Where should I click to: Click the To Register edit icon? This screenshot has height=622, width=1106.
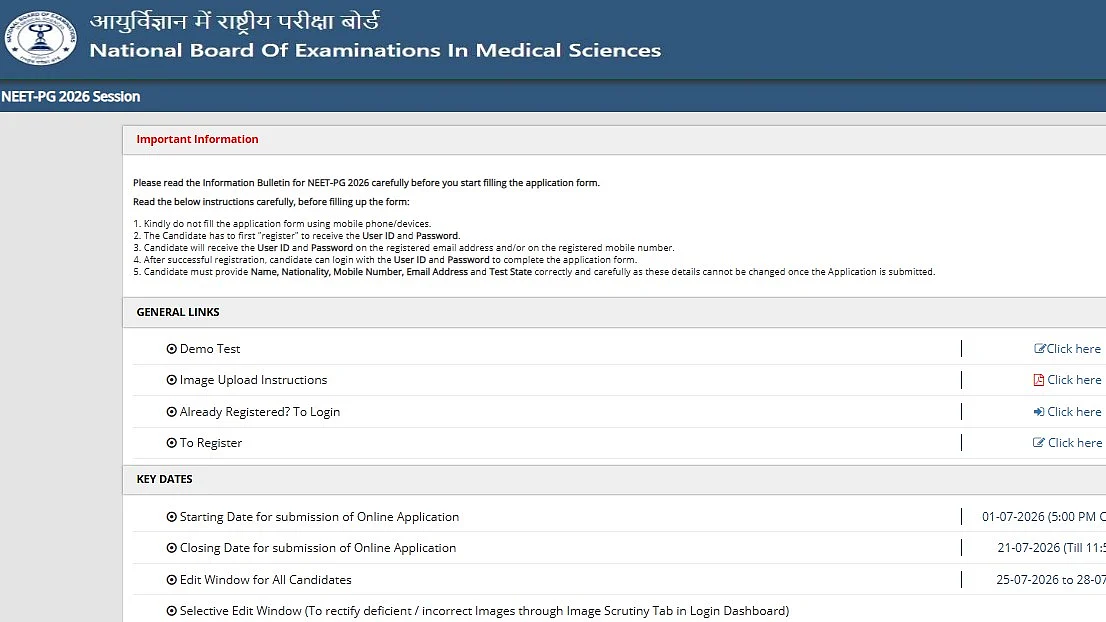tap(1038, 443)
